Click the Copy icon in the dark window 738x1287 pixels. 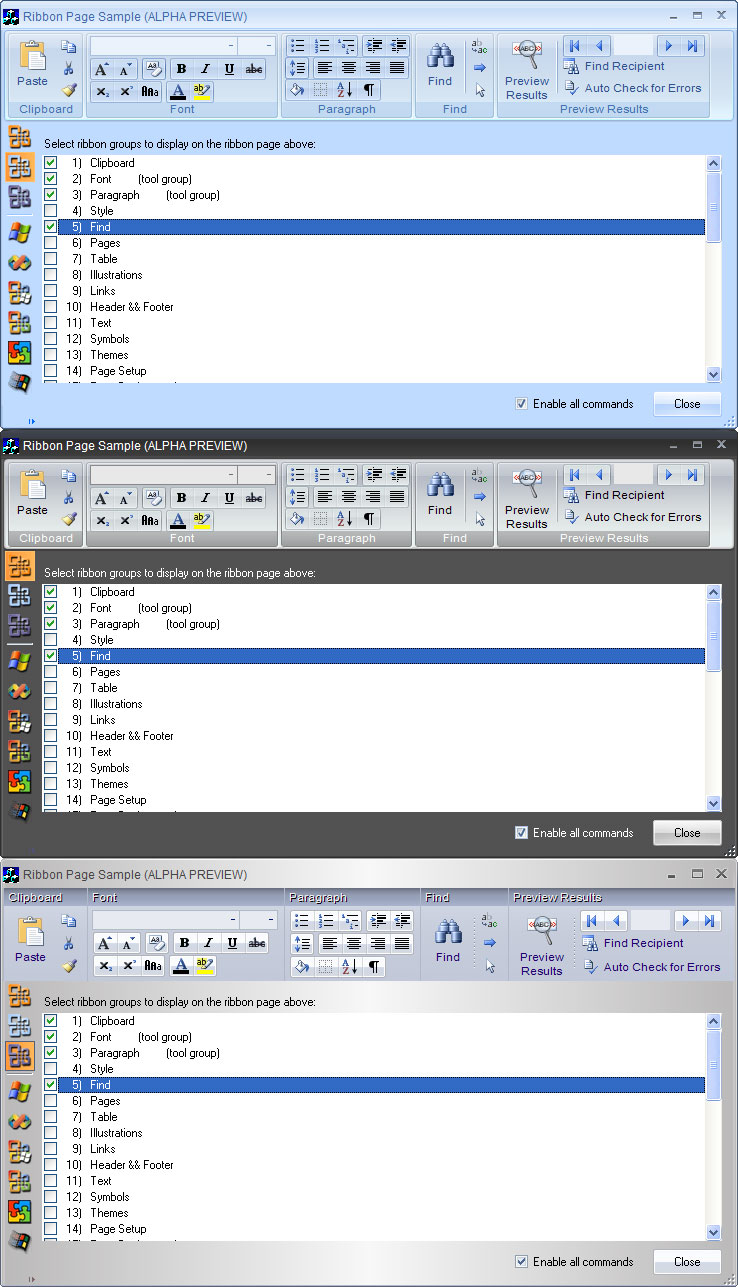click(x=68, y=475)
